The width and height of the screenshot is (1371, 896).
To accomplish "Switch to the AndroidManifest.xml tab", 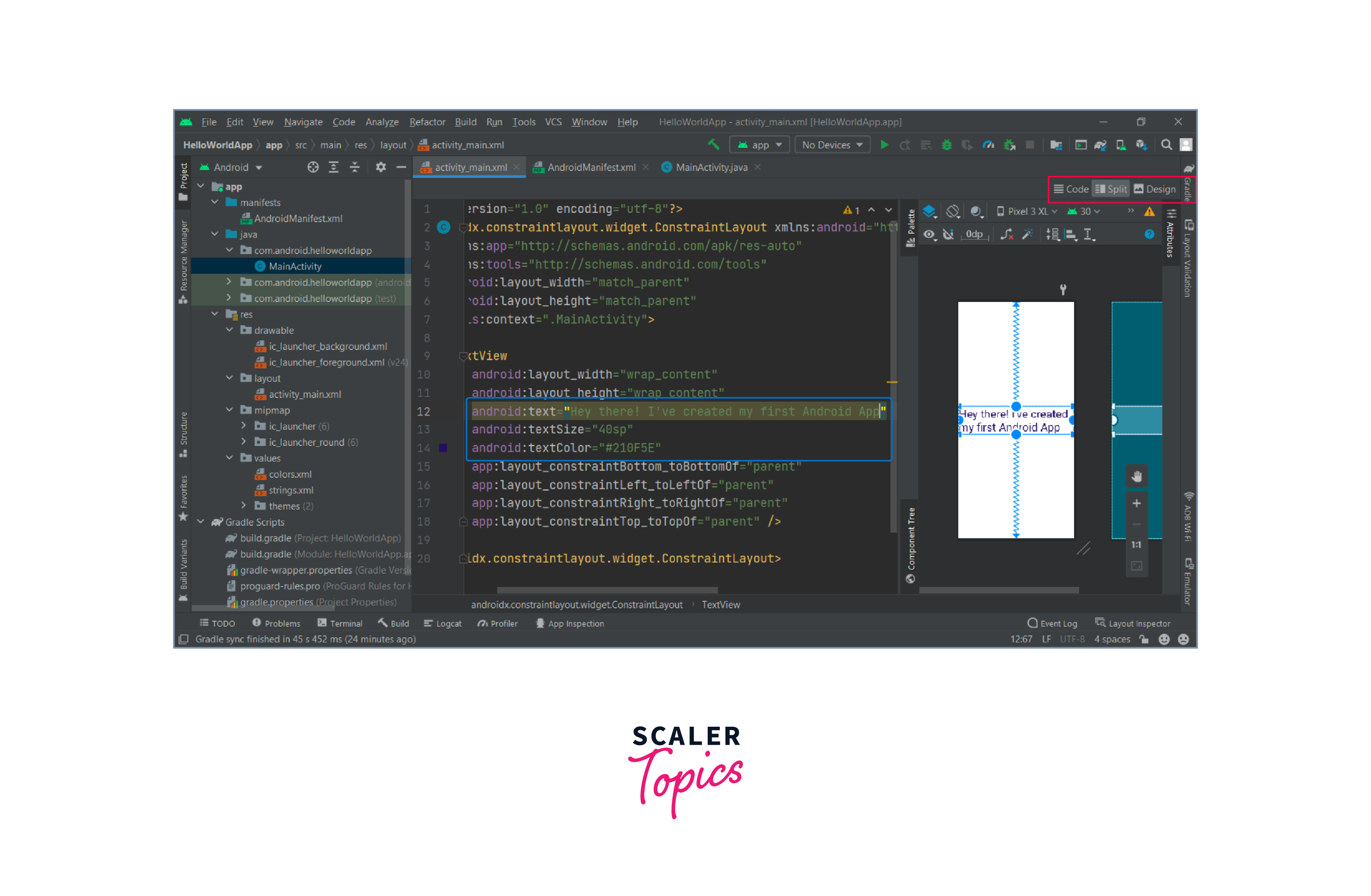I will pyautogui.click(x=591, y=168).
